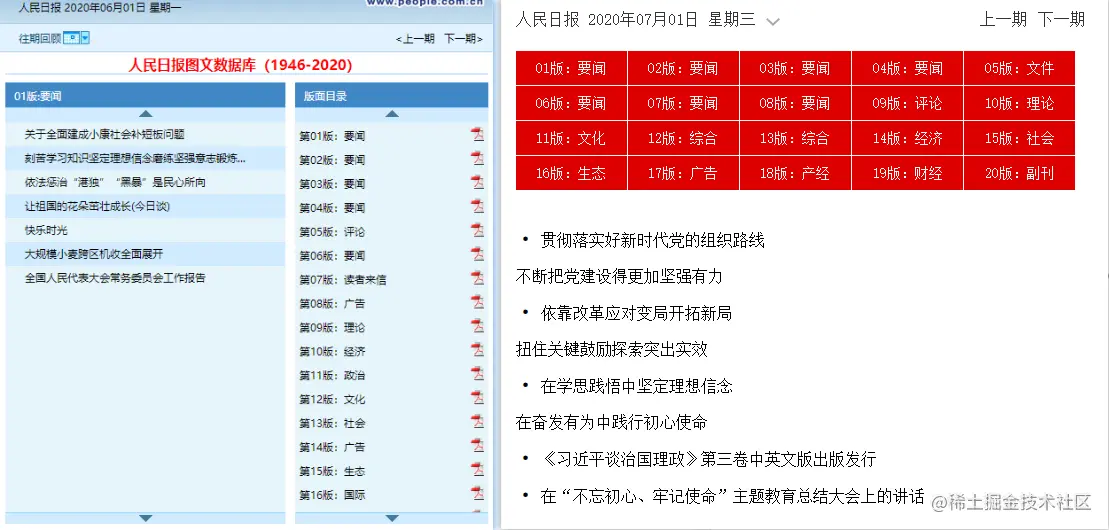Image resolution: width=1109 pixels, height=530 pixels.
Task: Open article 大规模小麦跨区机收全面展开
Action: pyautogui.click(x=94, y=254)
